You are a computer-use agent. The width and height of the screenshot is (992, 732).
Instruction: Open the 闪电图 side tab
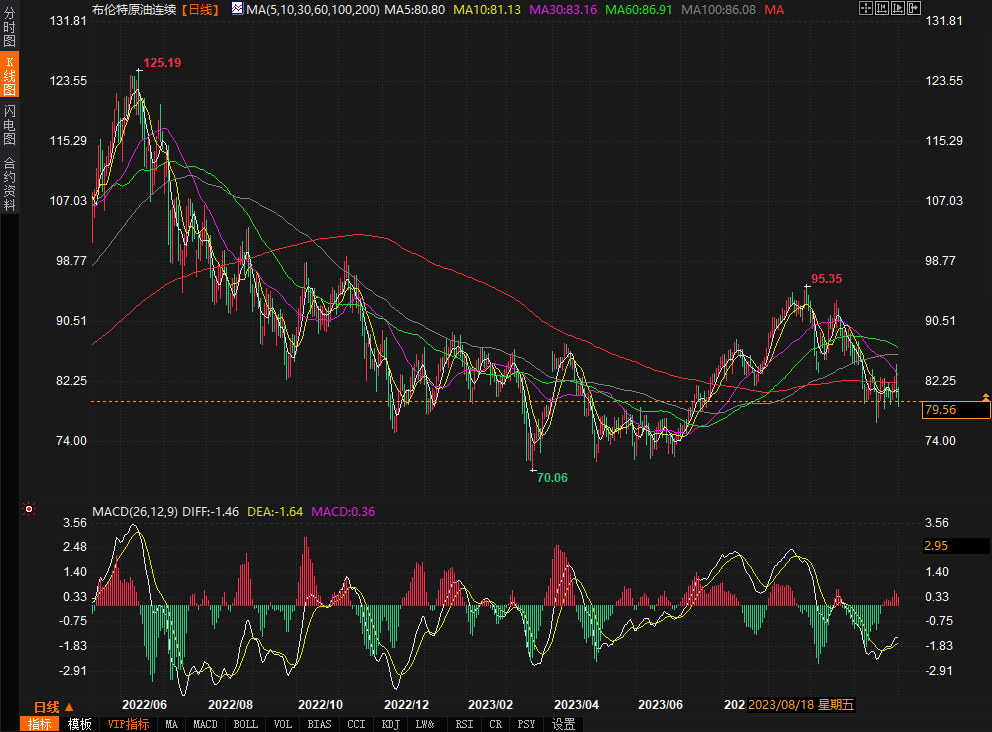10,124
